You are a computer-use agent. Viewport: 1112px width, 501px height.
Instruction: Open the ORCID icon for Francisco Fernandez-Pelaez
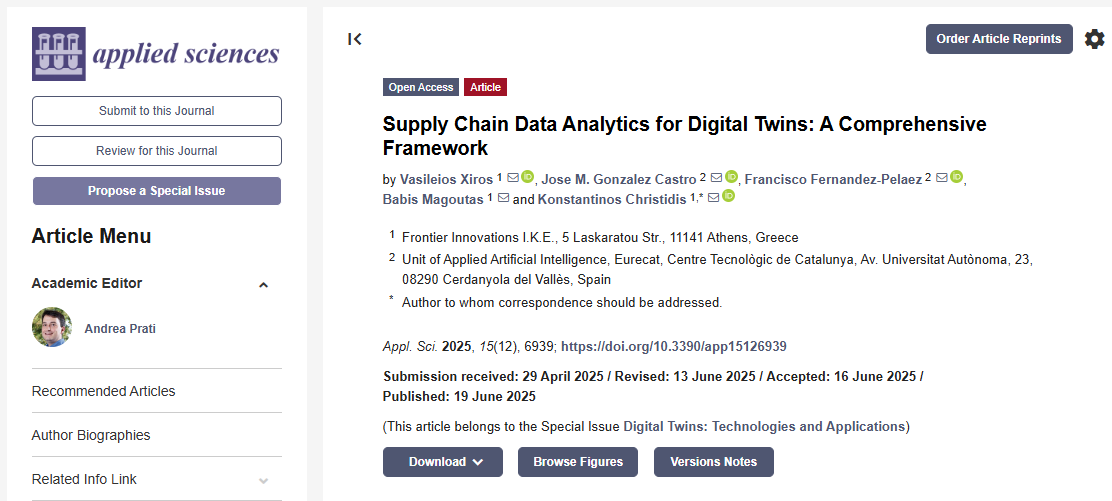coord(956,178)
